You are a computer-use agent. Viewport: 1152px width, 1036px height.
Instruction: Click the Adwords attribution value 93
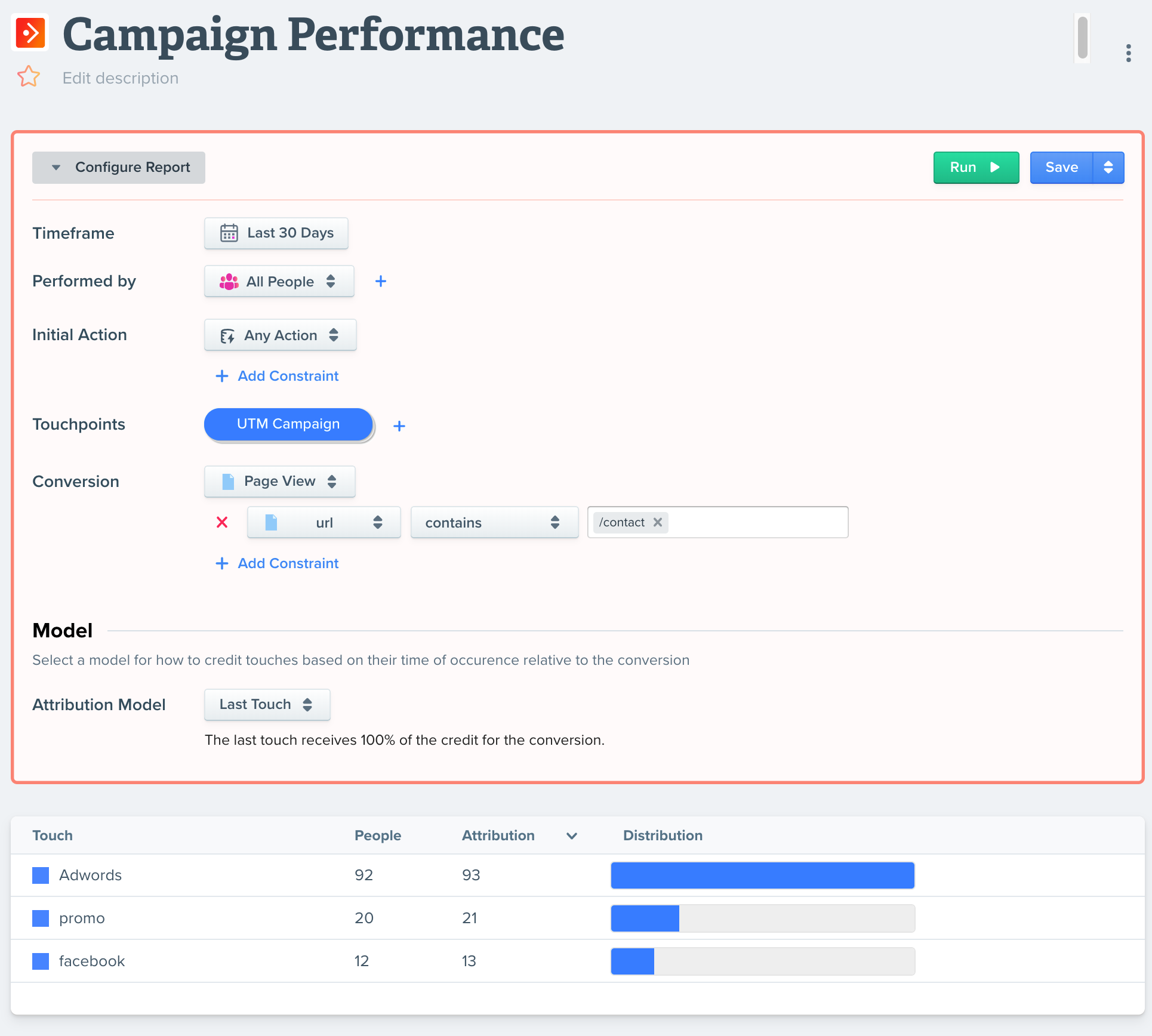coord(472,875)
